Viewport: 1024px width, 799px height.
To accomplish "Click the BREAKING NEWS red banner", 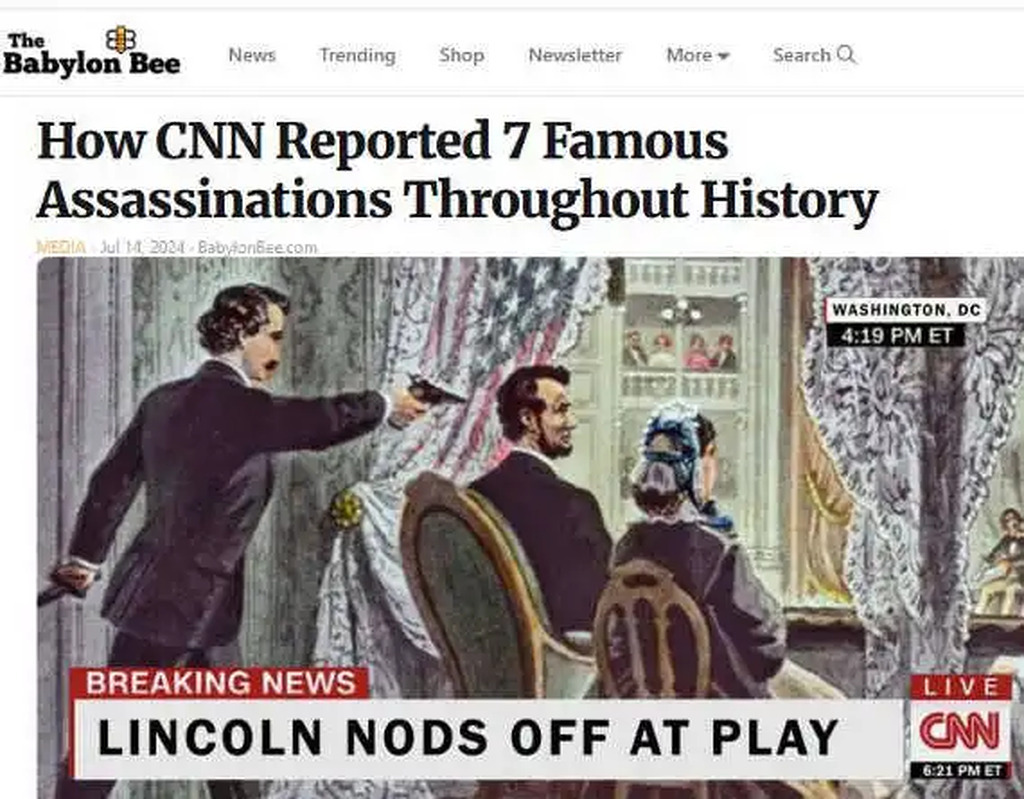I will pos(219,683).
